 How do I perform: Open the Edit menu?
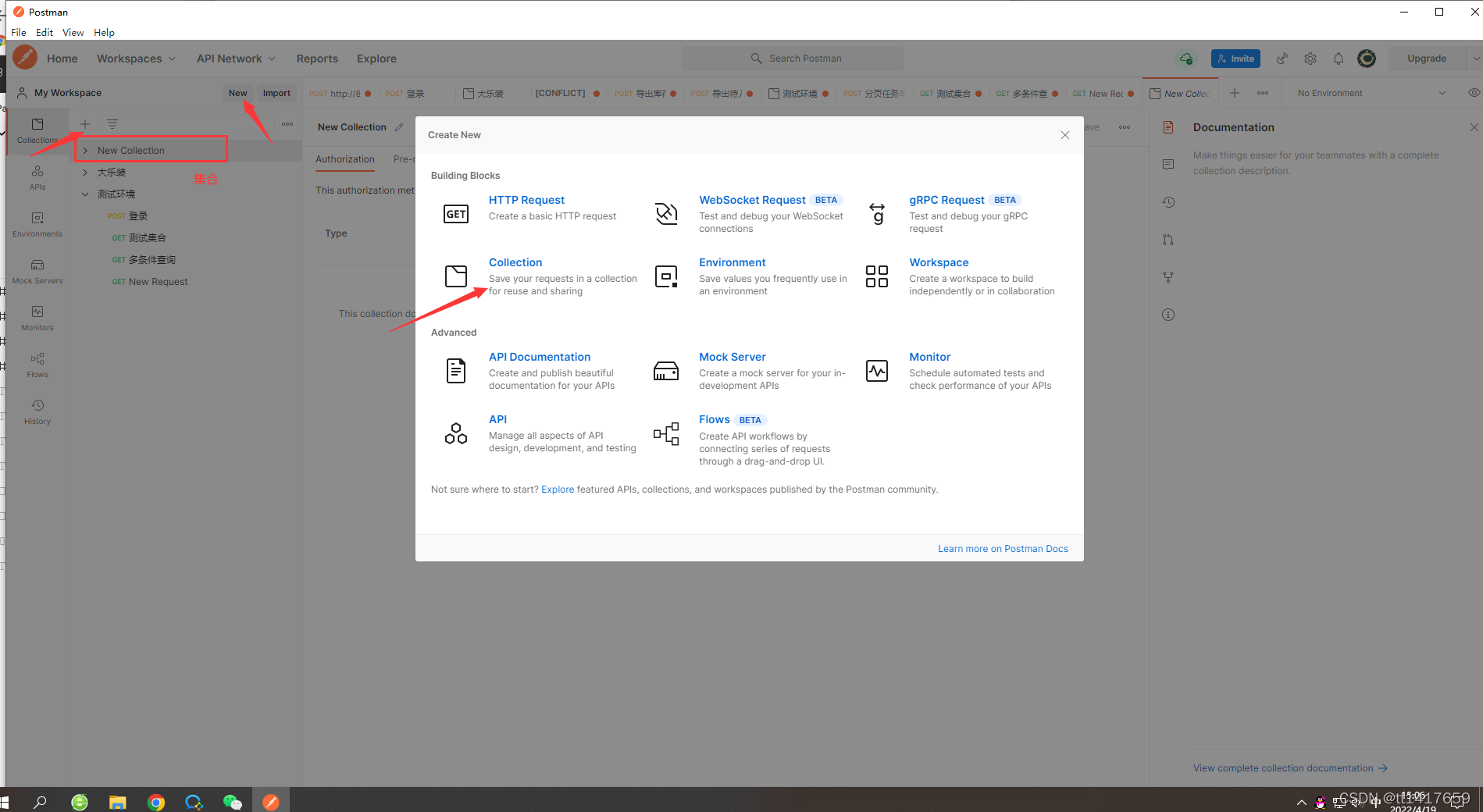point(45,33)
